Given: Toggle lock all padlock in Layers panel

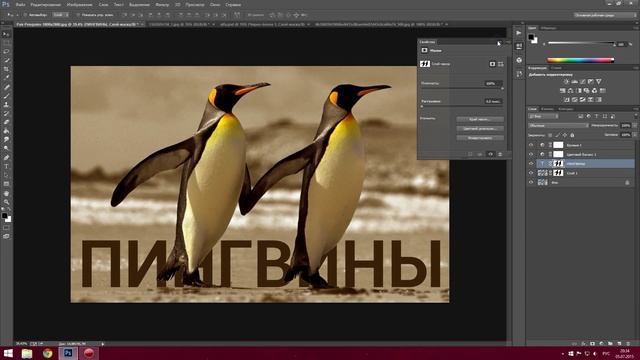Looking at the screenshot, I should [572, 135].
